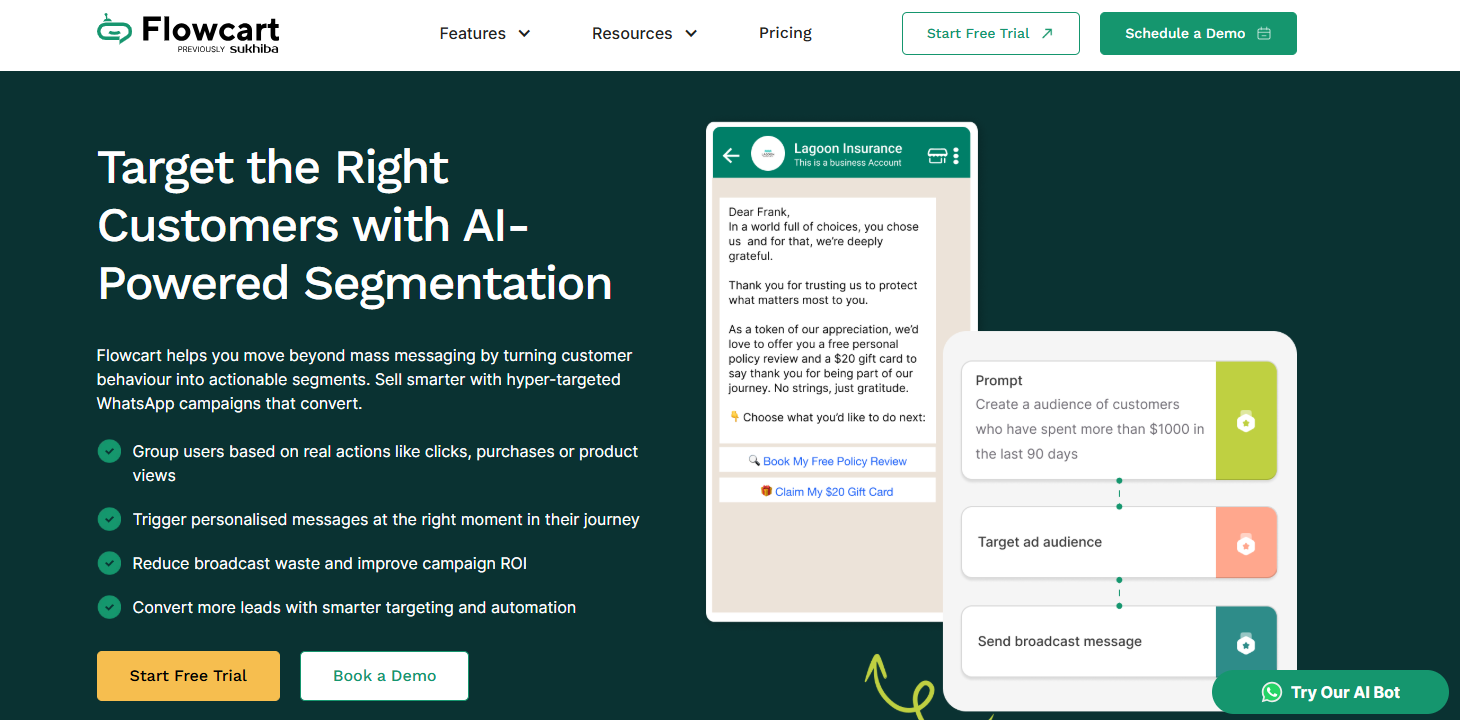The height and width of the screenshot is (720, 1460).
Task: Select the Prompt card text
Action: (1090, 417)
